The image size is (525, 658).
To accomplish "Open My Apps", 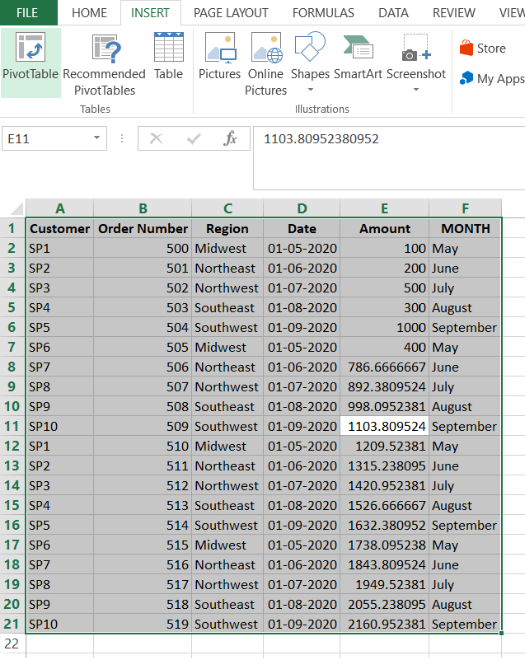I will [x=491, y=78].
